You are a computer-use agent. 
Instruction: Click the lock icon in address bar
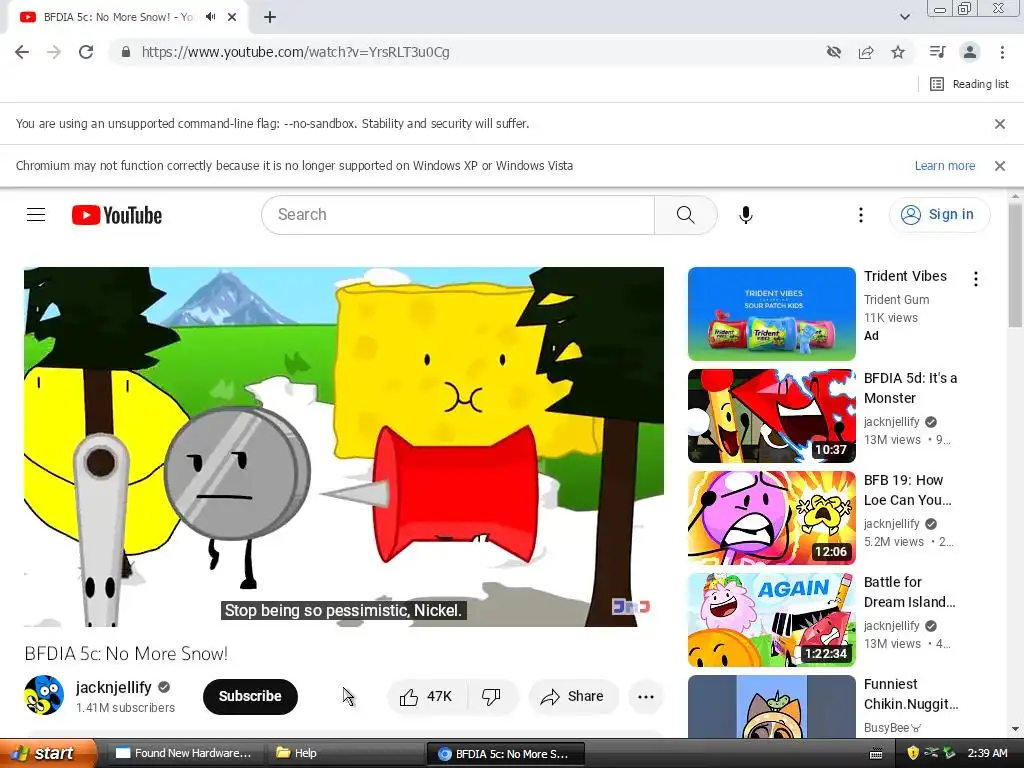click(126, 52)
